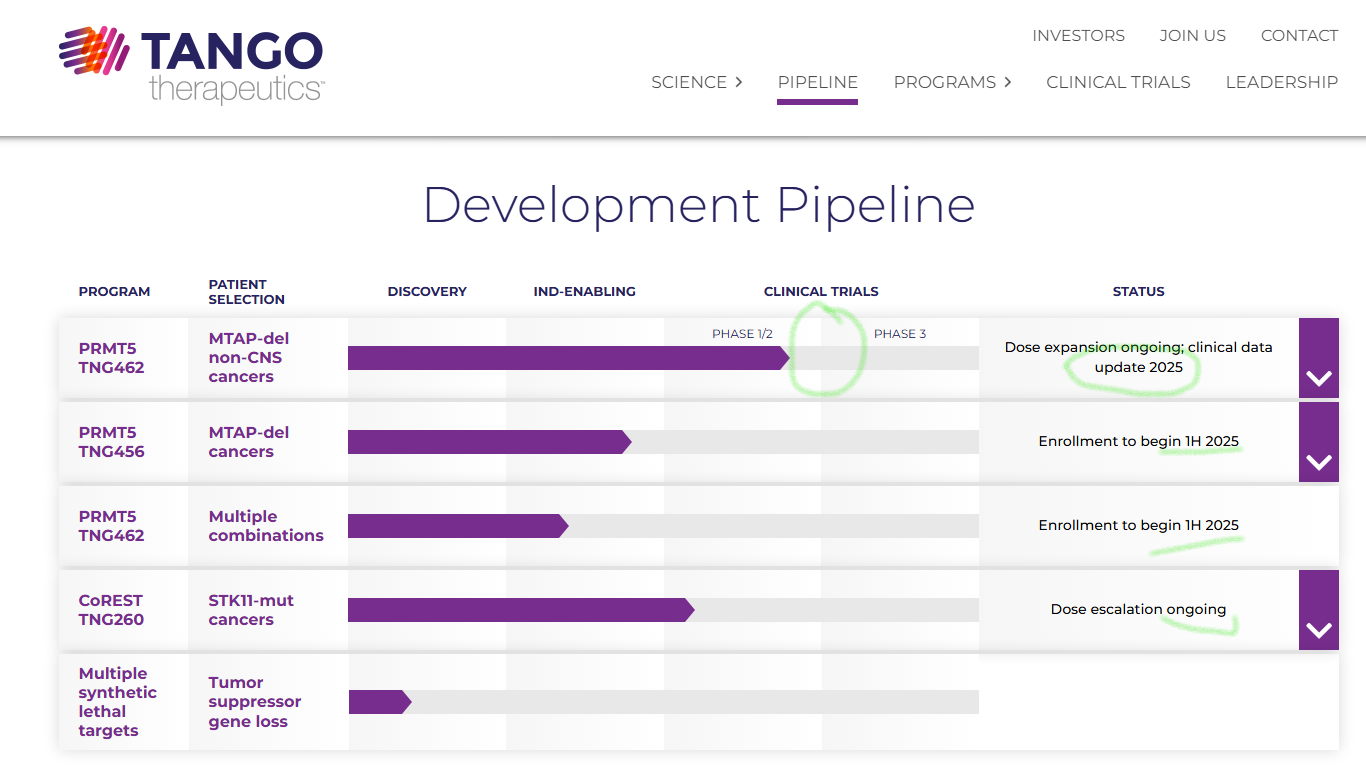The height and width of the screenshot is (776, 1366).
Task: Click the PRMT5 TNG456 program name
Action: click(x=111, y=442)
